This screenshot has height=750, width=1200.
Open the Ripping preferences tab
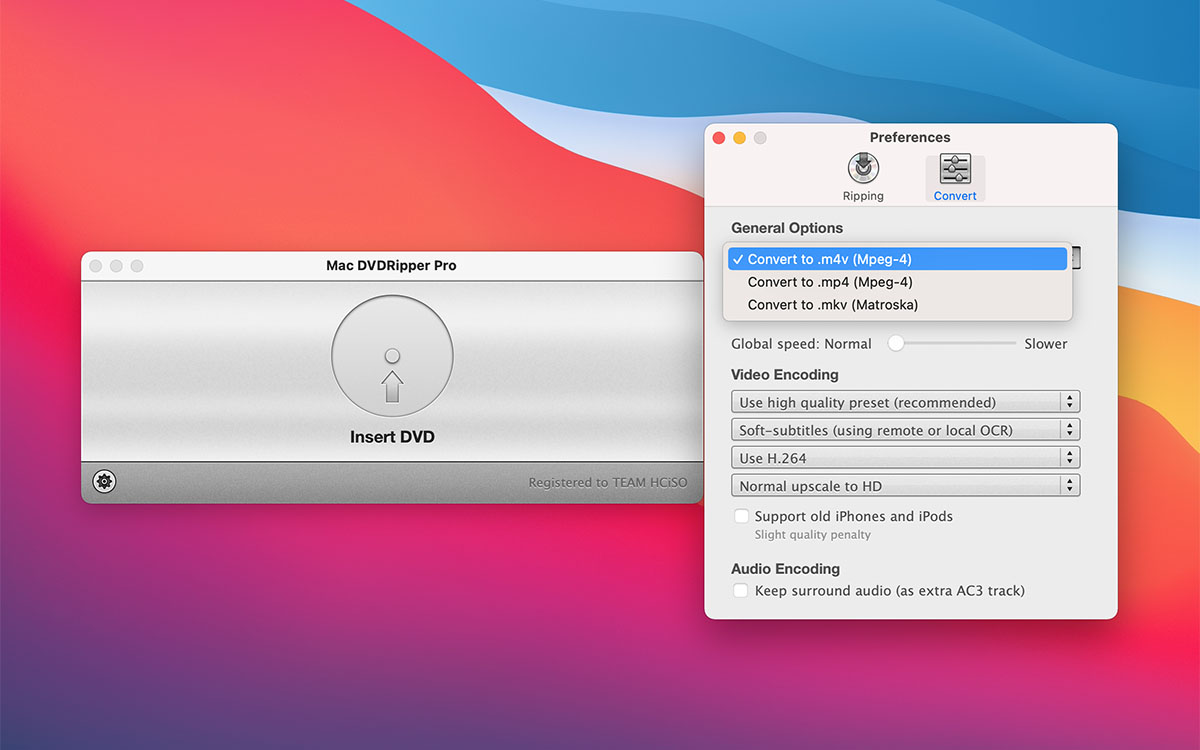point(863,177)
